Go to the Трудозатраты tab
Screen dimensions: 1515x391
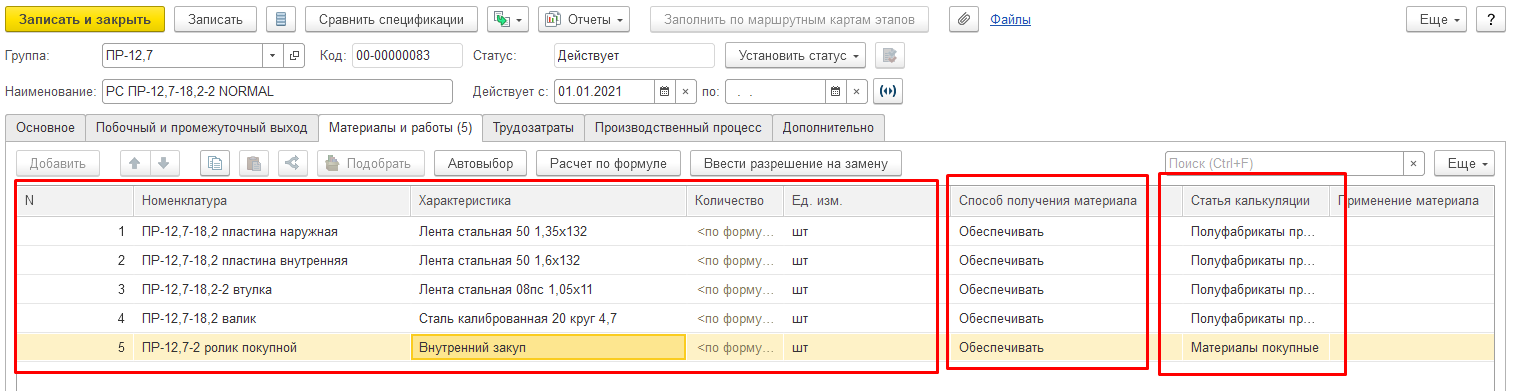pos(532,128)
